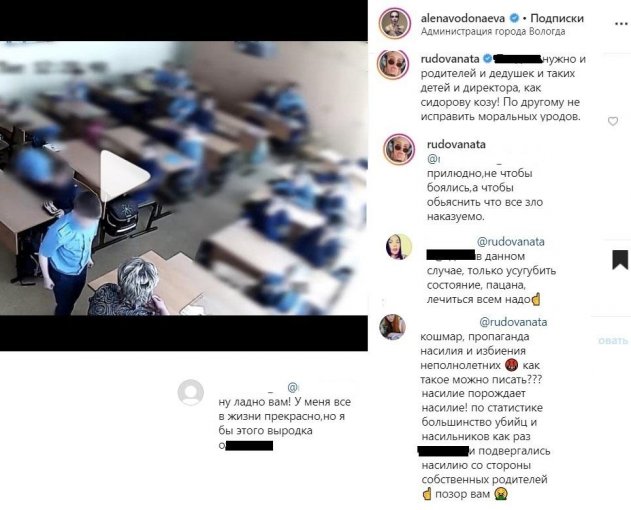Open the location Администрация города Вологда
Viewport: 631px width, 510px height.
coord(493,31)
